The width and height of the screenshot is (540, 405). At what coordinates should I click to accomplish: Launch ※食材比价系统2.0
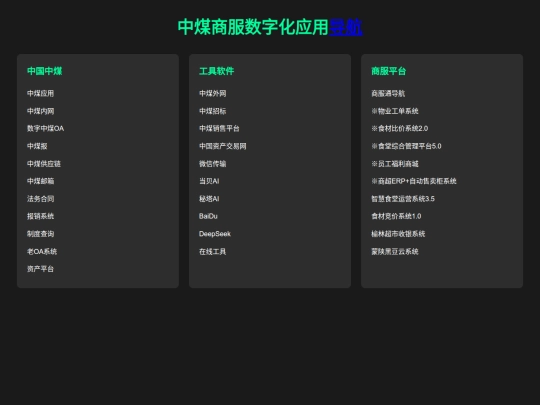(x=399, y=128)
